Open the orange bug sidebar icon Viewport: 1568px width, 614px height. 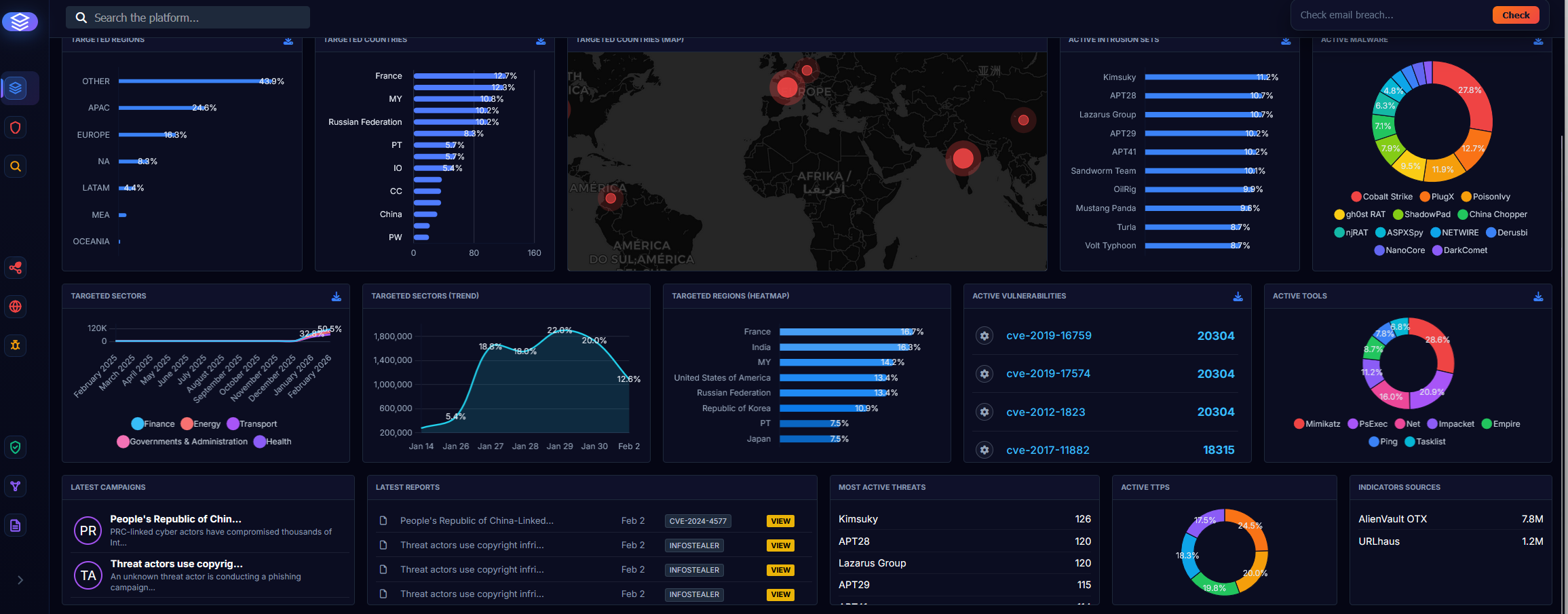point(16,345)
